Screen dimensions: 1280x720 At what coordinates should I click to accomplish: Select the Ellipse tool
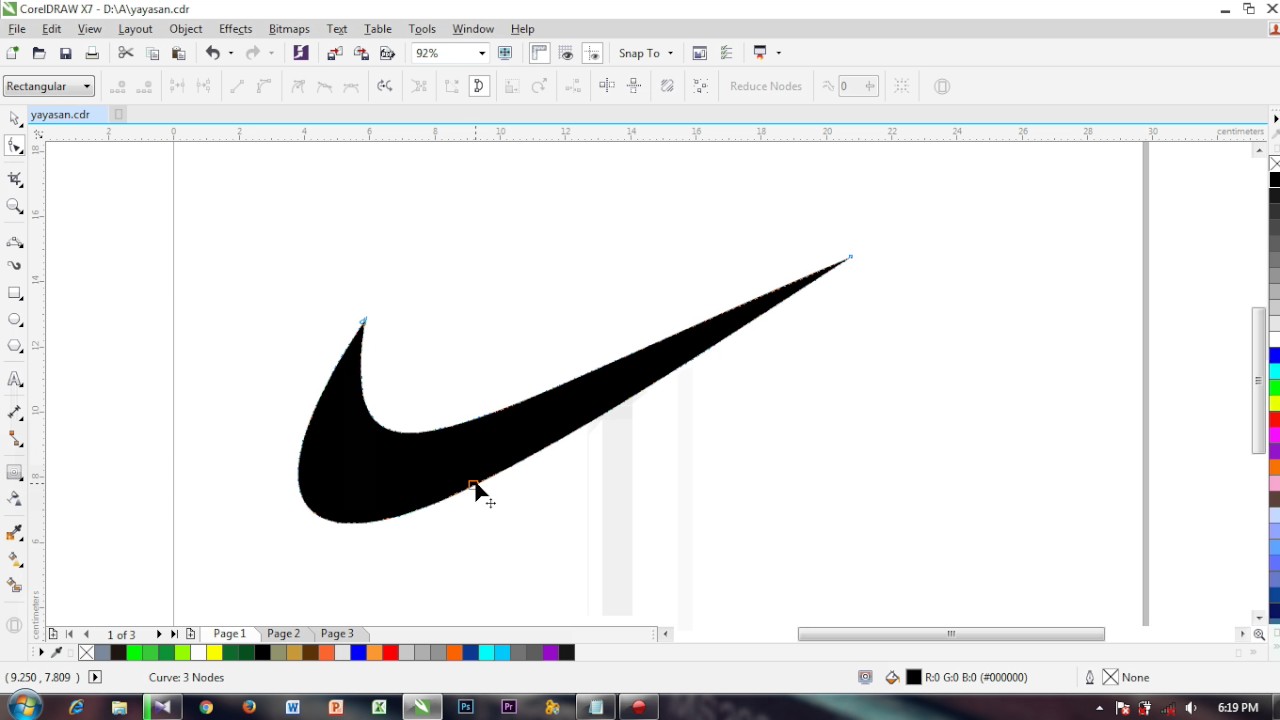coord(15,320)
